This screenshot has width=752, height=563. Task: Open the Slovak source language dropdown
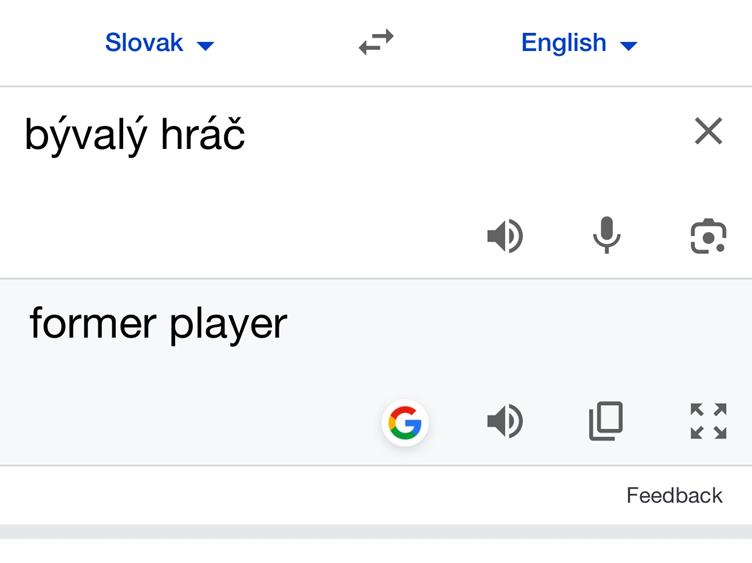tap(159, 43)
